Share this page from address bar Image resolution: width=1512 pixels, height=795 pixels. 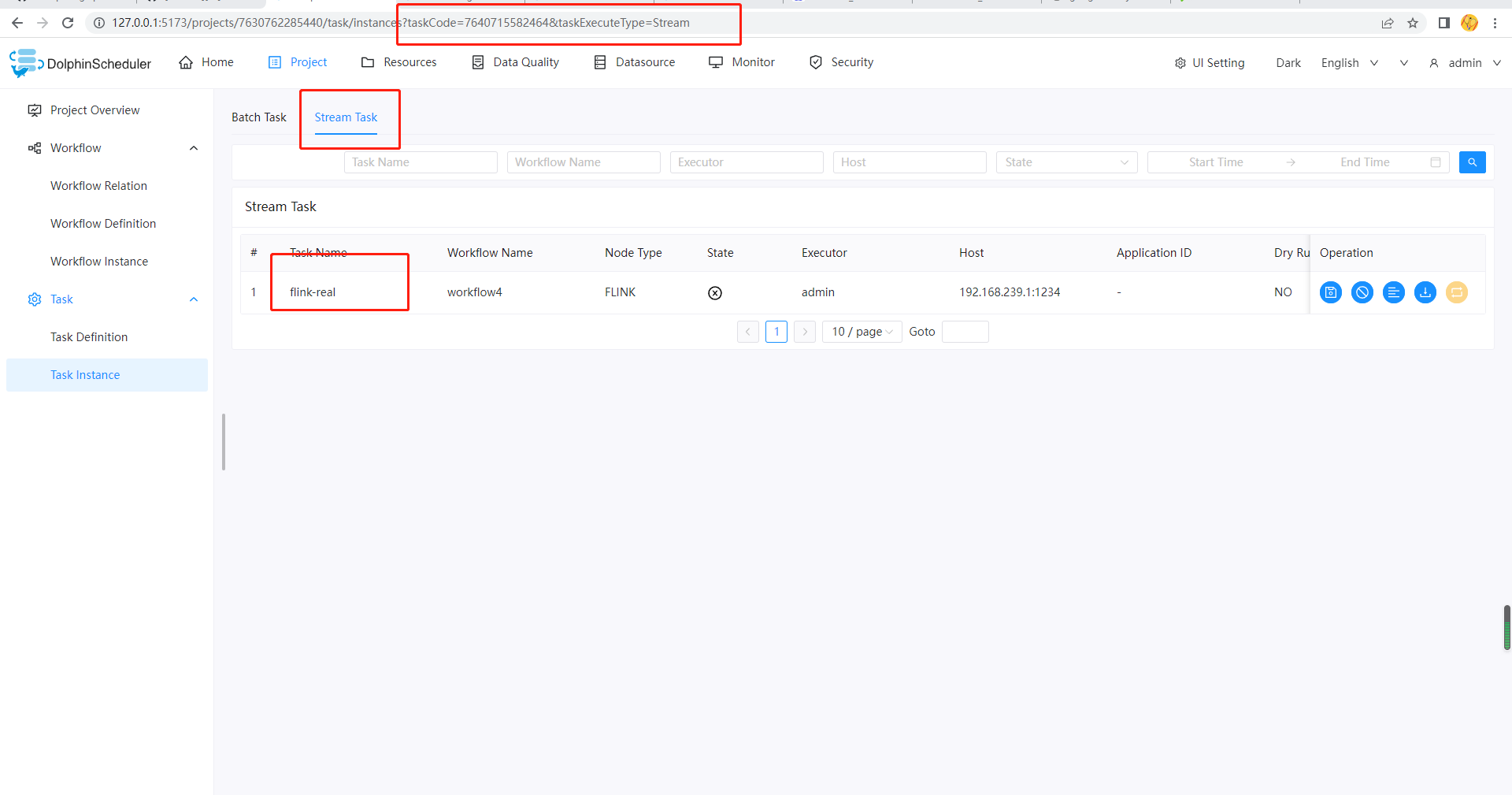(1388, 23)
